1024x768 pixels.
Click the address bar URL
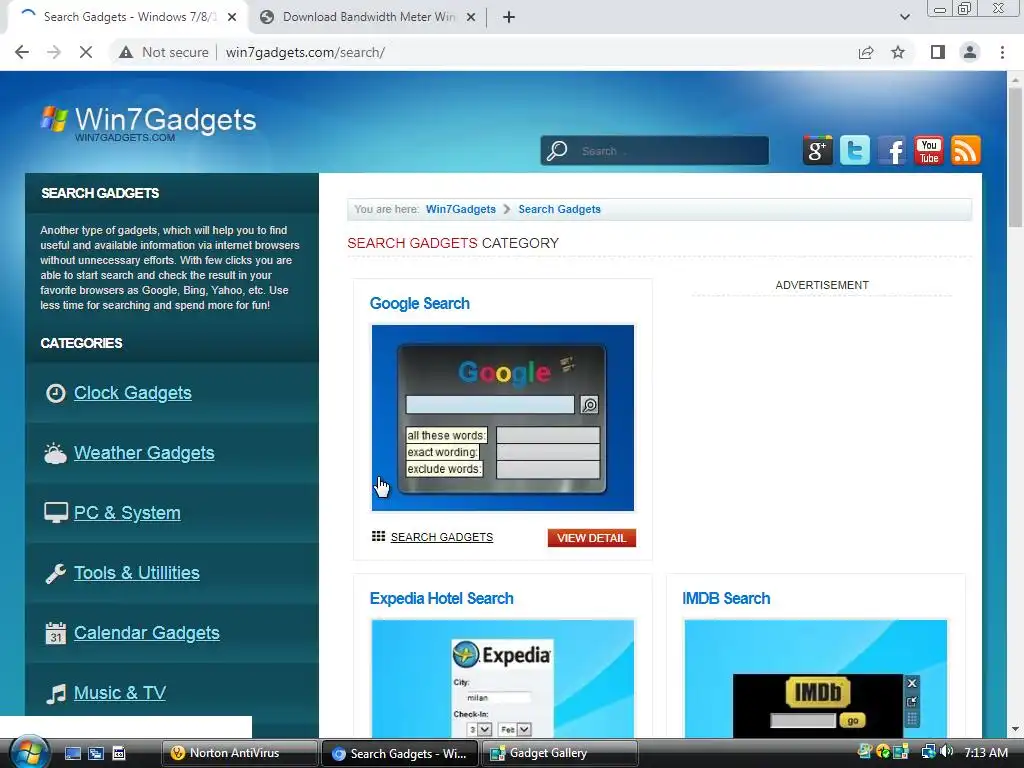(x=306, y=52)
